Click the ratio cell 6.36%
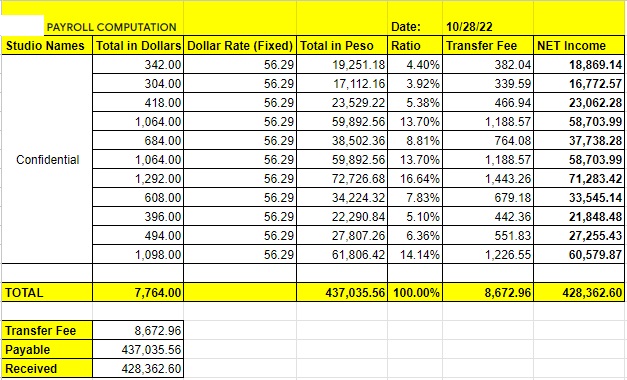This screenshot has height=380, width=627. tap(415, 235)
